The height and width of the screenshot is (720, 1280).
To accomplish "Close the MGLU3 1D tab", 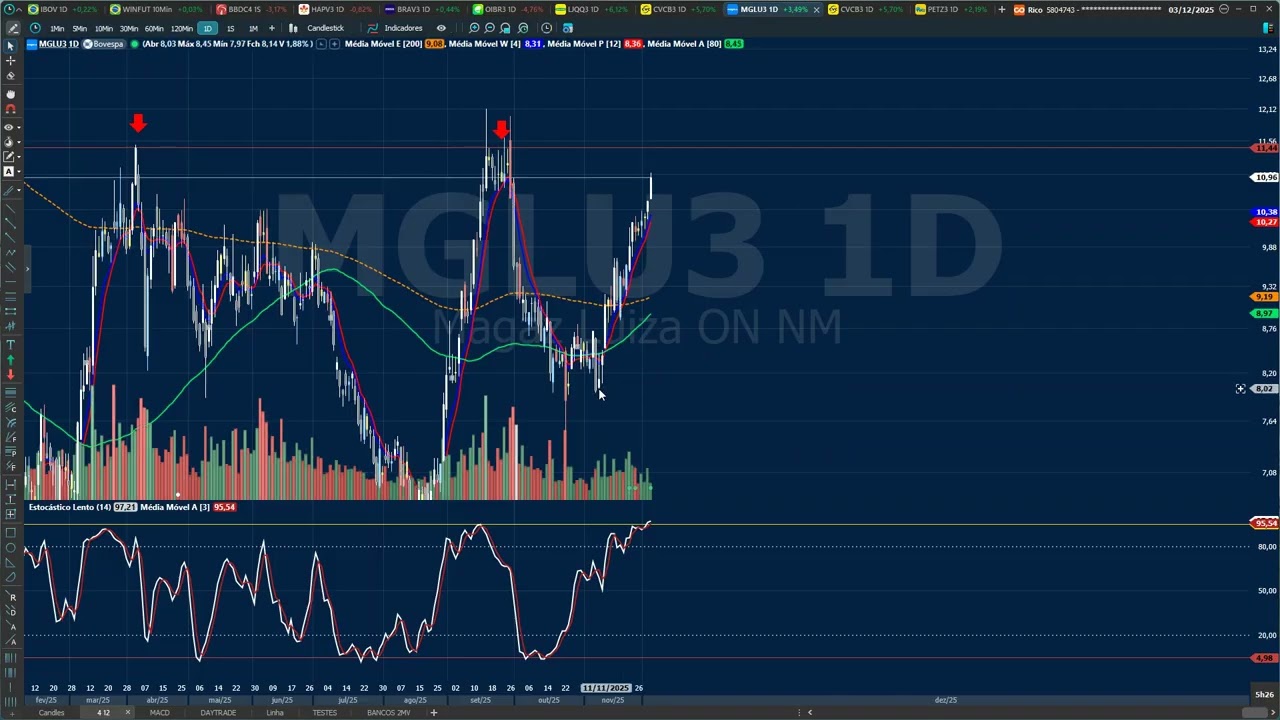I will (x=816, y=9).
